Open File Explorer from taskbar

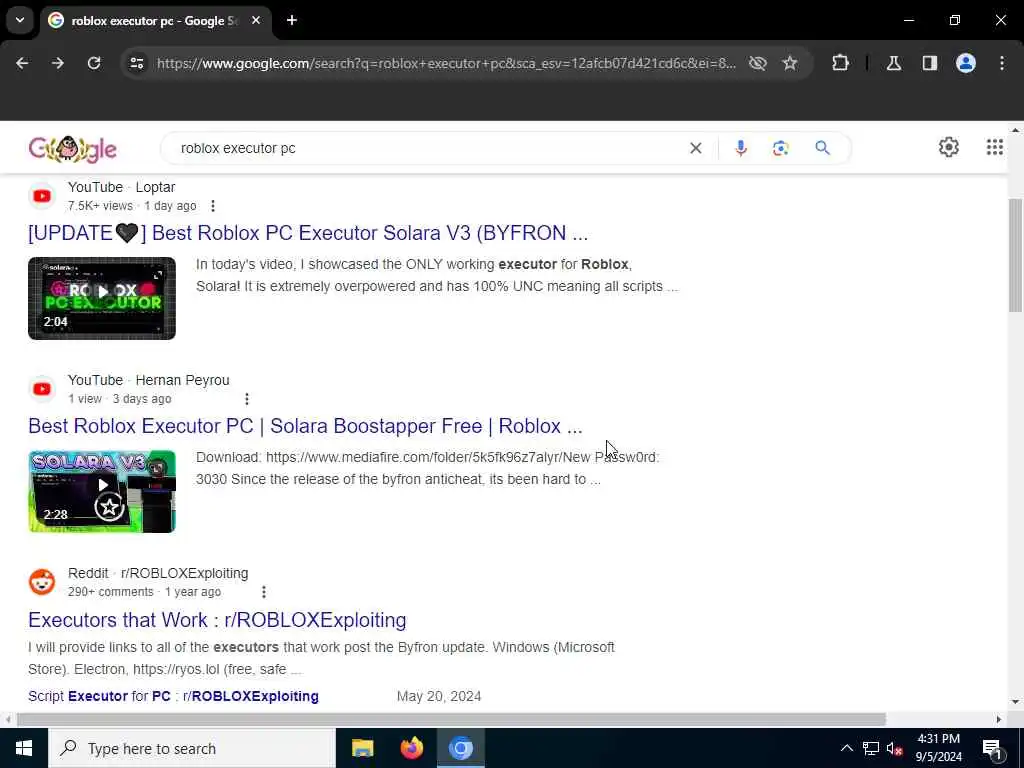coord(362,748)
